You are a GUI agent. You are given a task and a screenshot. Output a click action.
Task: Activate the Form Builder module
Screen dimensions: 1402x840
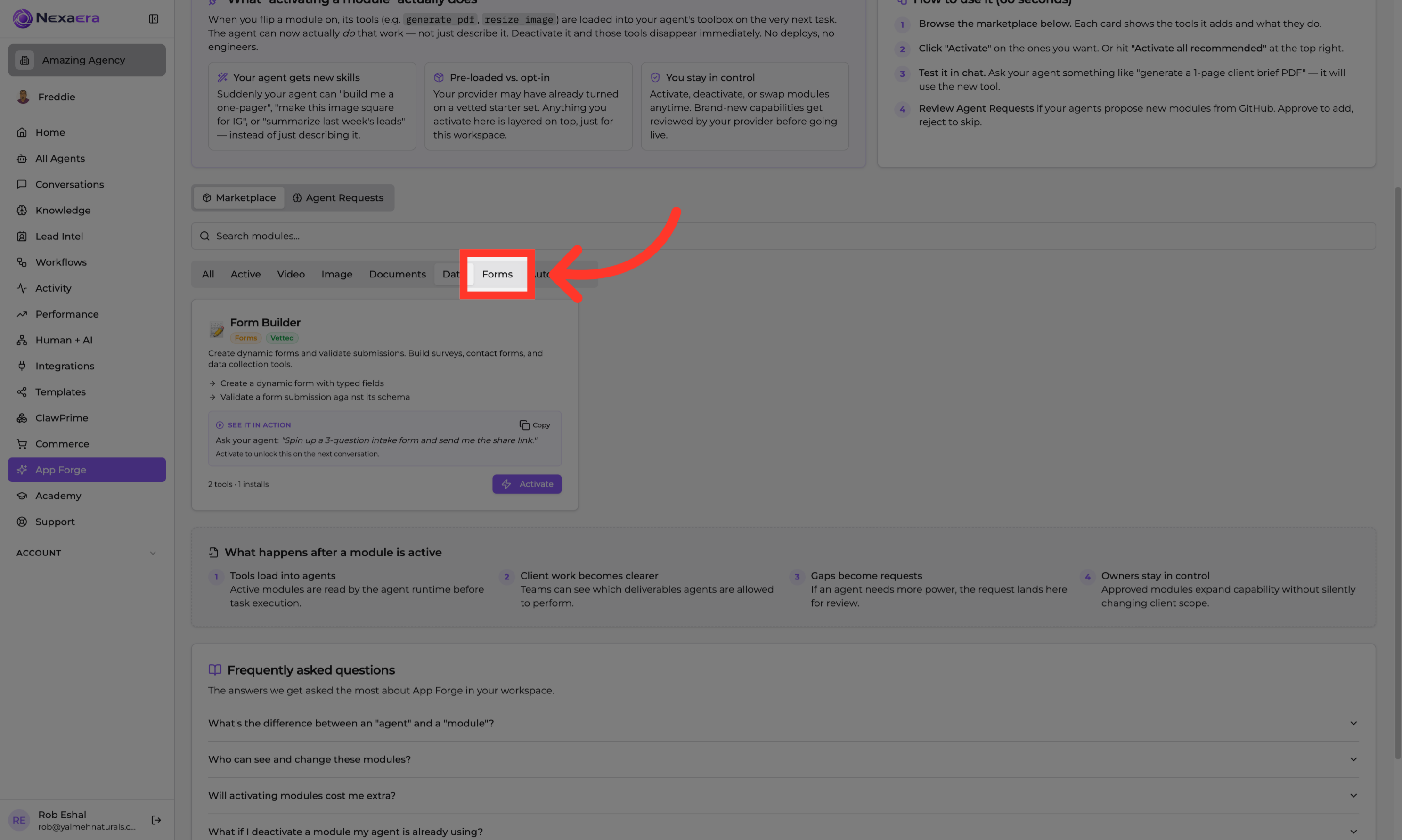pos(527,484)
